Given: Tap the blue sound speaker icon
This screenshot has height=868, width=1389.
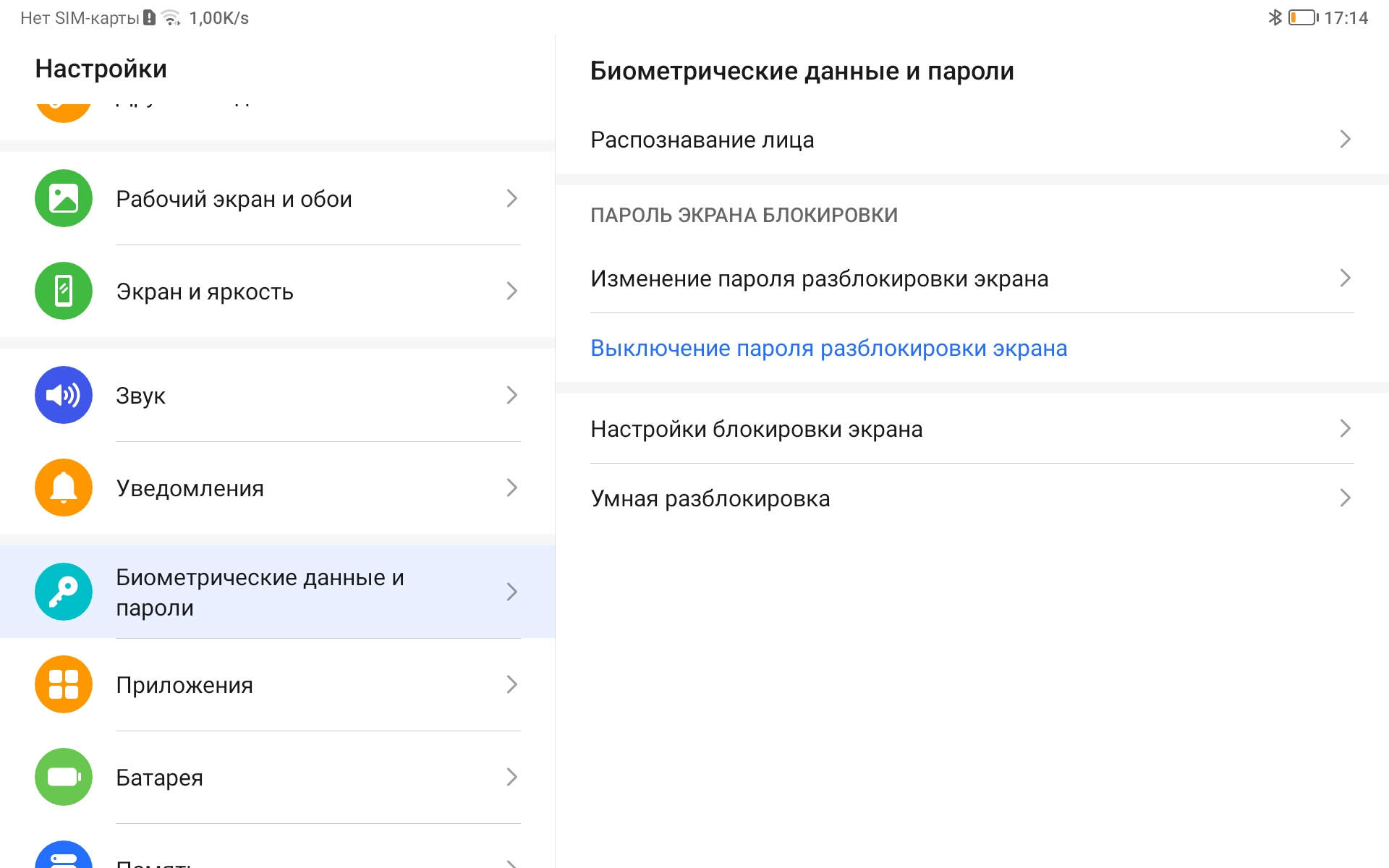Looking at the screenshot, I should 64,395.
